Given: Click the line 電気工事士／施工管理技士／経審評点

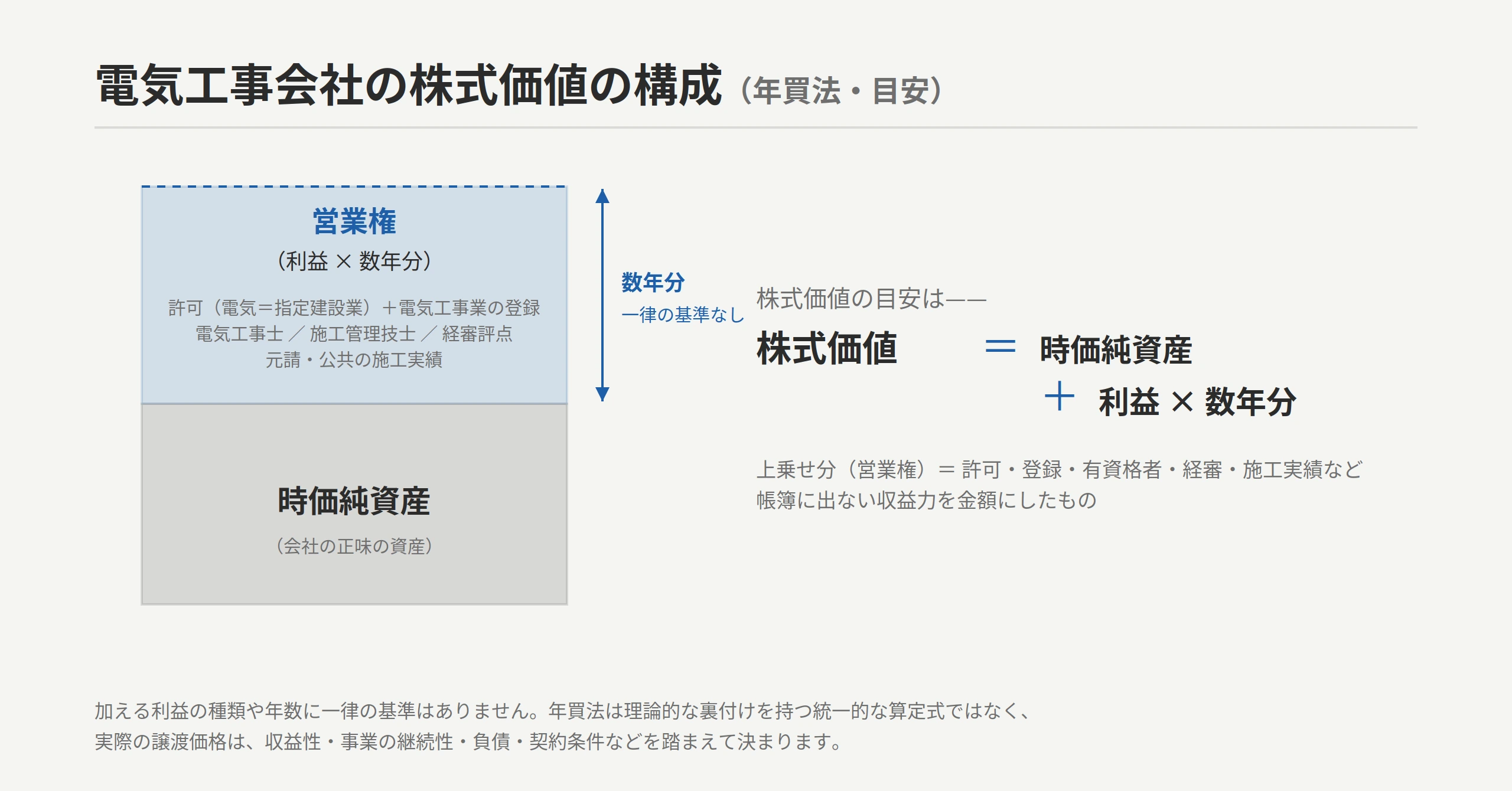Looking at the screenshot, I should pyautogui.click(x=354, y=334).
